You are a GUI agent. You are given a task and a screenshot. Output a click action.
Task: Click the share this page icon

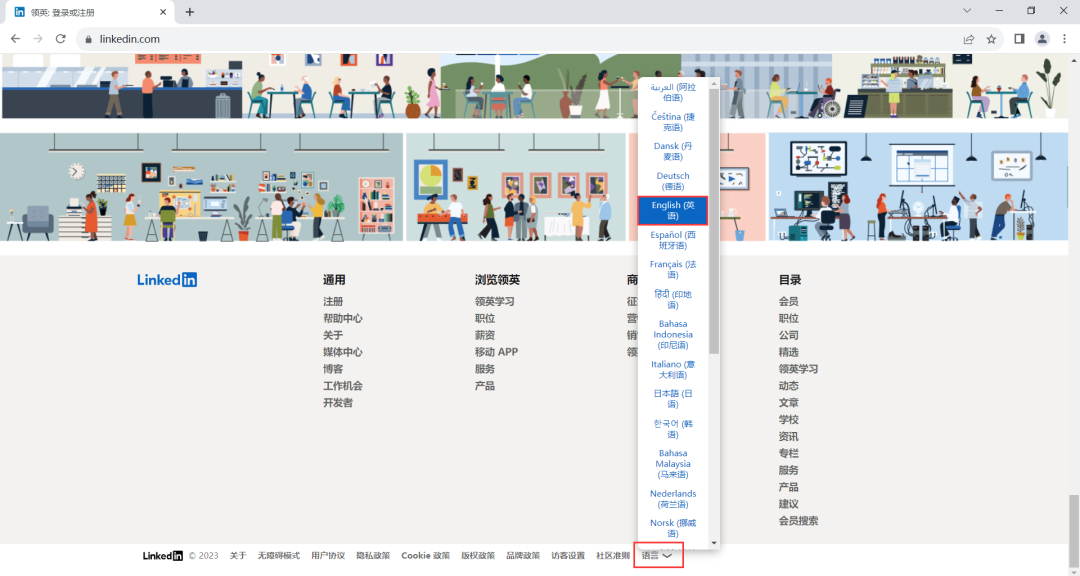coord(968,38)
